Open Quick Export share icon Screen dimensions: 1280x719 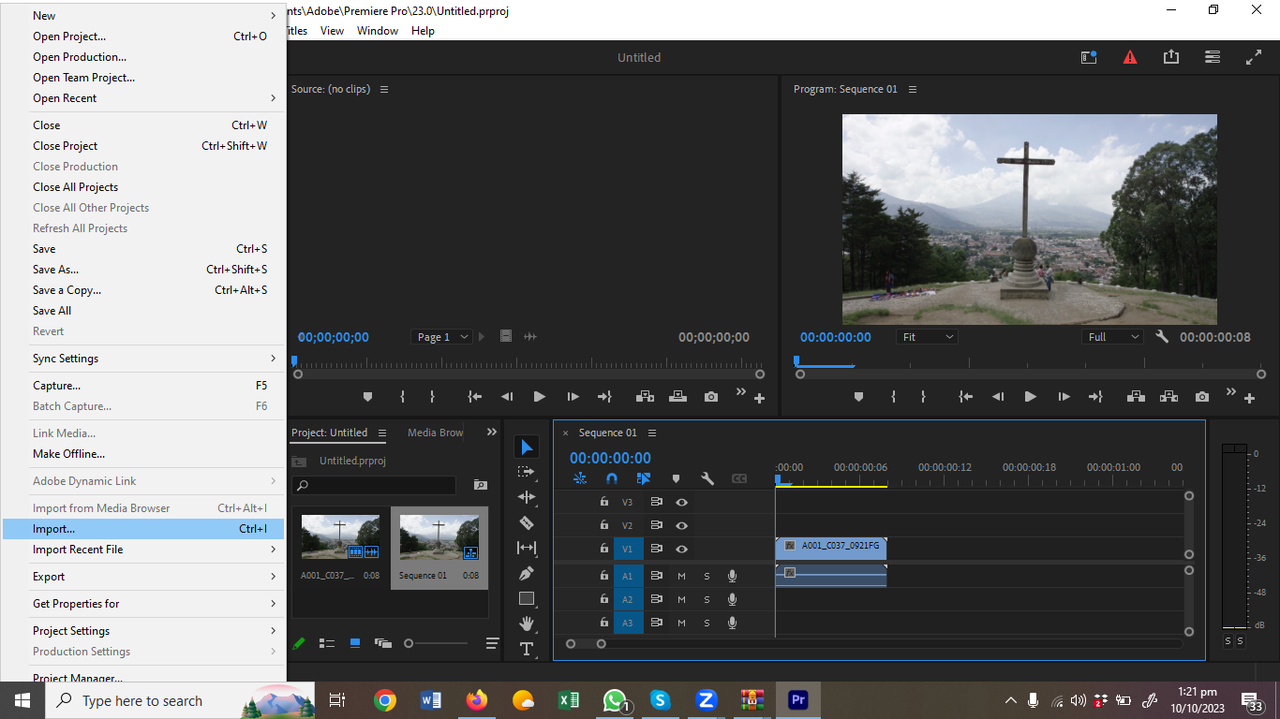[x=1171, y=58]
